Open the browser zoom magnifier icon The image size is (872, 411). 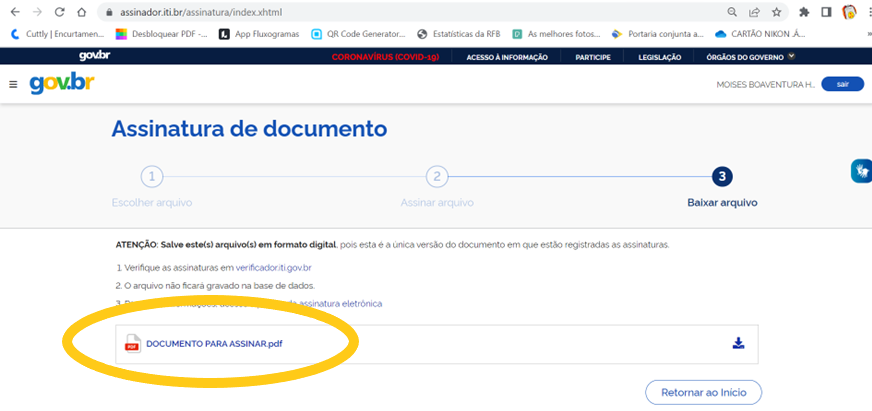click(733, 12)
